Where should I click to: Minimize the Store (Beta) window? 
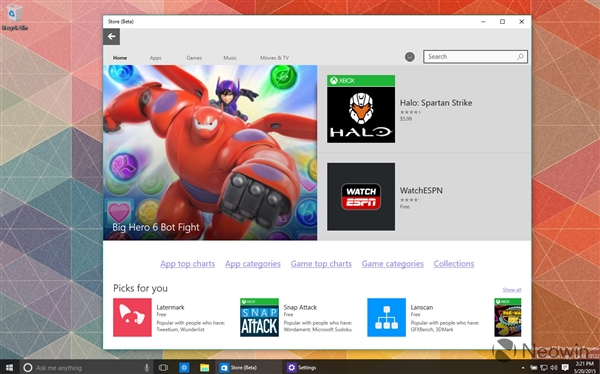483,22
